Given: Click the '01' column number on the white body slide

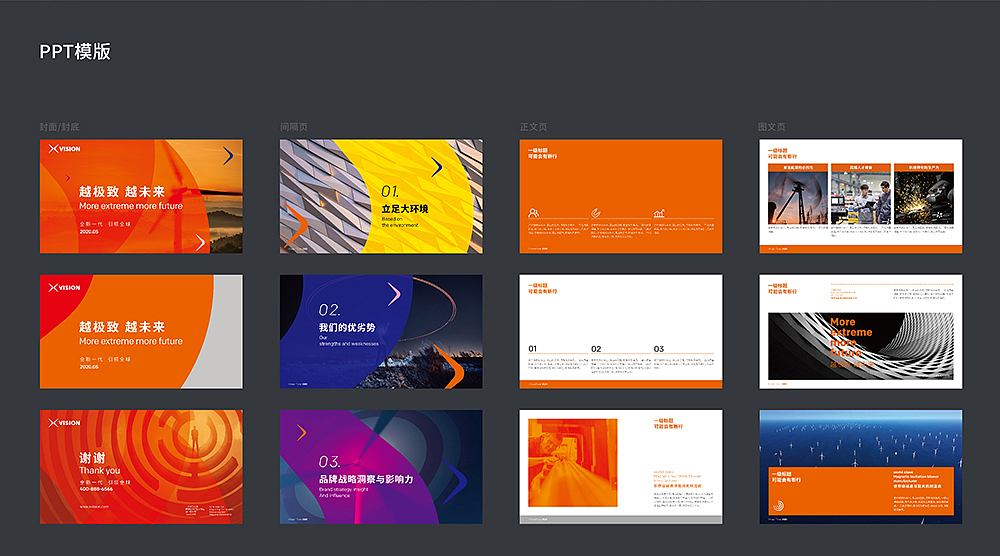Looking at the screenshot, I should [533, 349].
